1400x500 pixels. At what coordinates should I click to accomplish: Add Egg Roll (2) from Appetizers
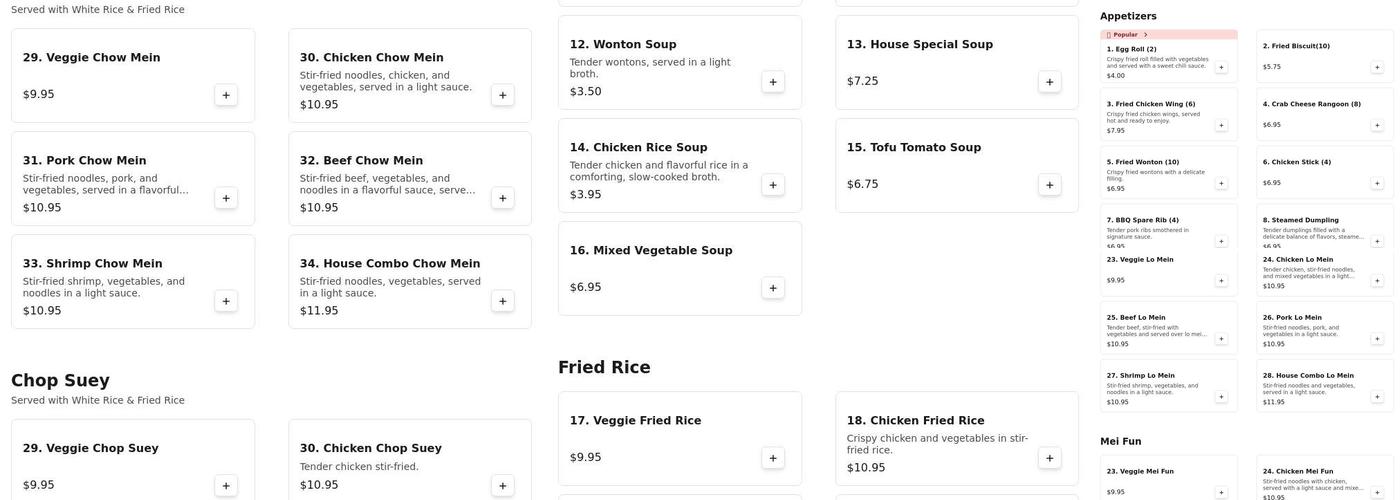(1221, 67)
